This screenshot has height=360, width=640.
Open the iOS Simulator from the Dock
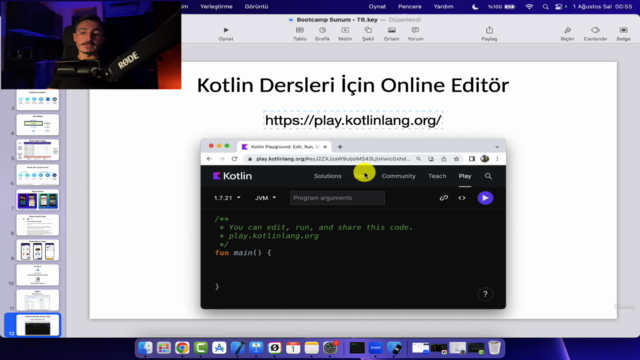(394, 348)
